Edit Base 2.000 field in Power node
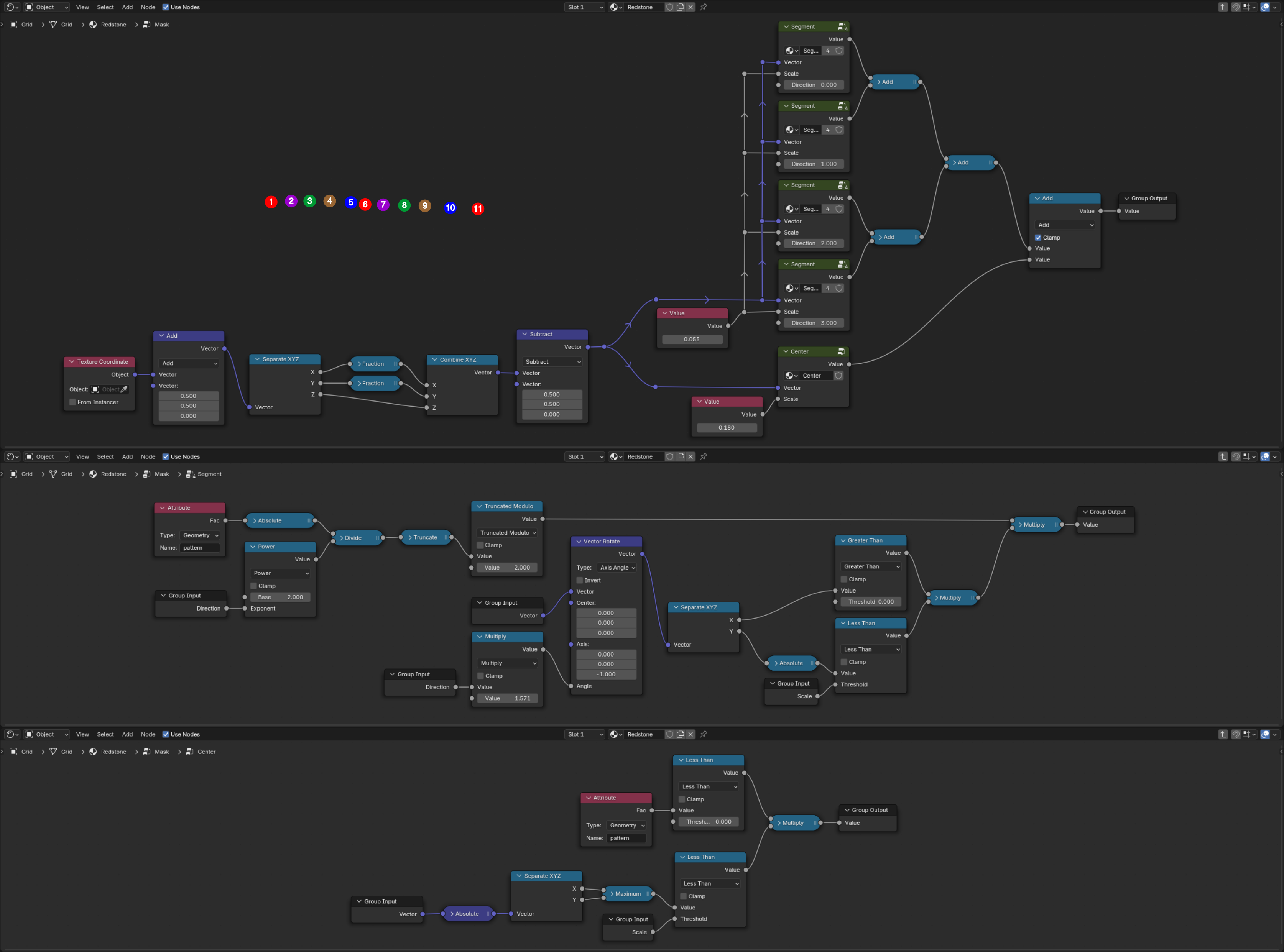The image size is (1284, 952). [281, 597]
